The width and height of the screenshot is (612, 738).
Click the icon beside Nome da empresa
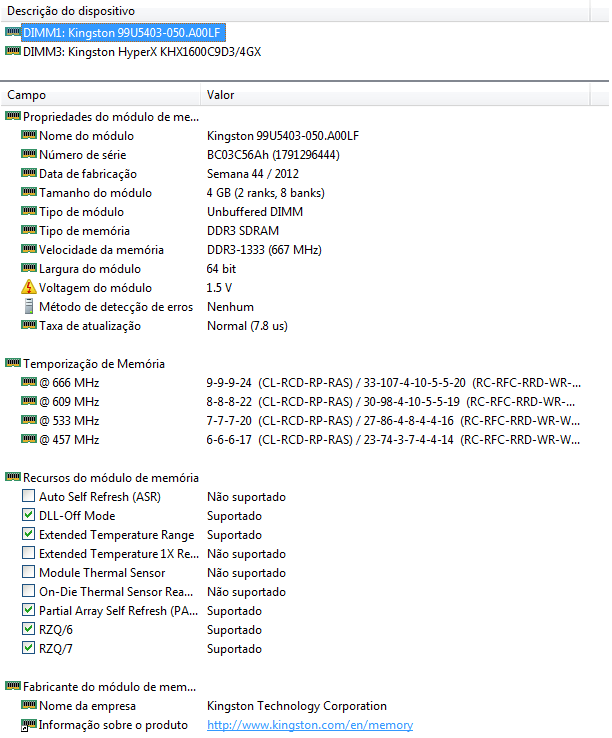[29, 705]
